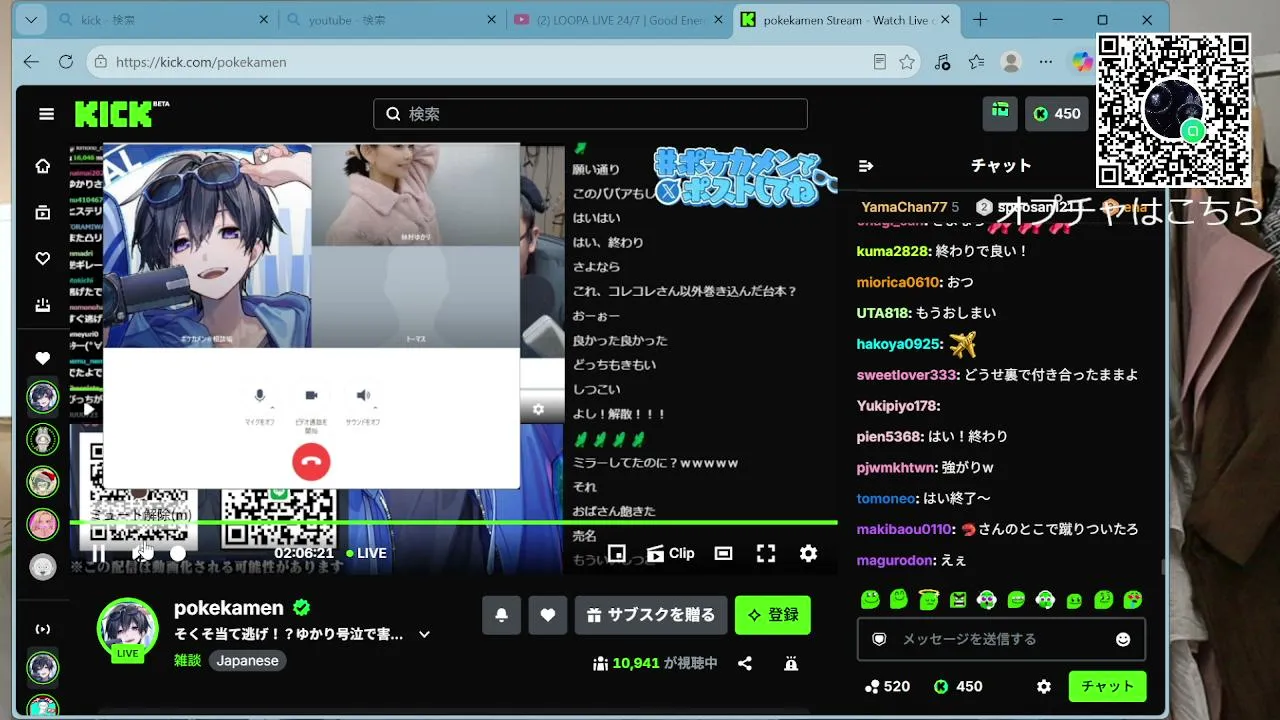
Task: Pause the live stream playback
Action: tap(98, 553)
